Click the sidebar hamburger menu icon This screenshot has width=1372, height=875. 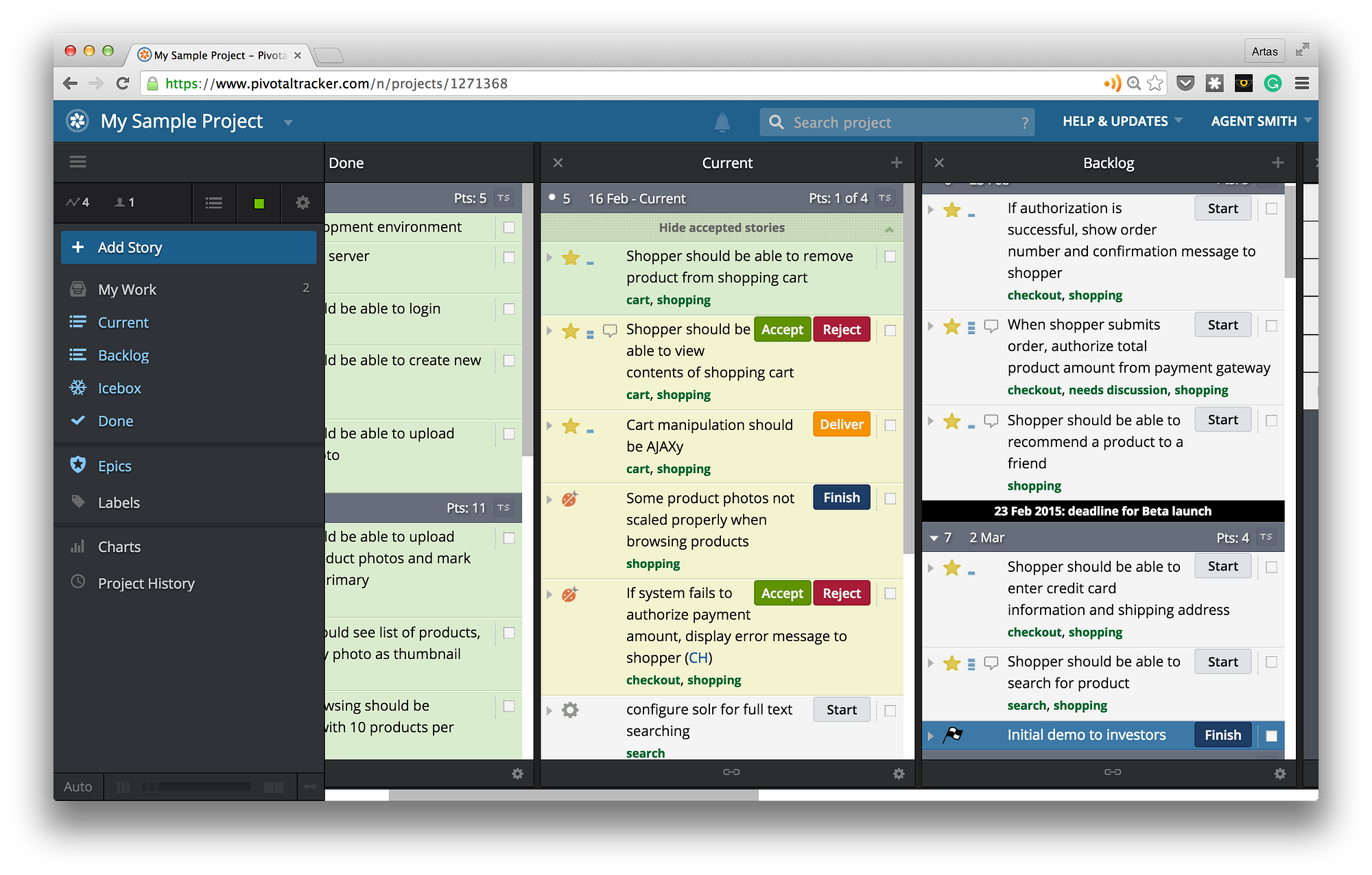click(78, 162)
